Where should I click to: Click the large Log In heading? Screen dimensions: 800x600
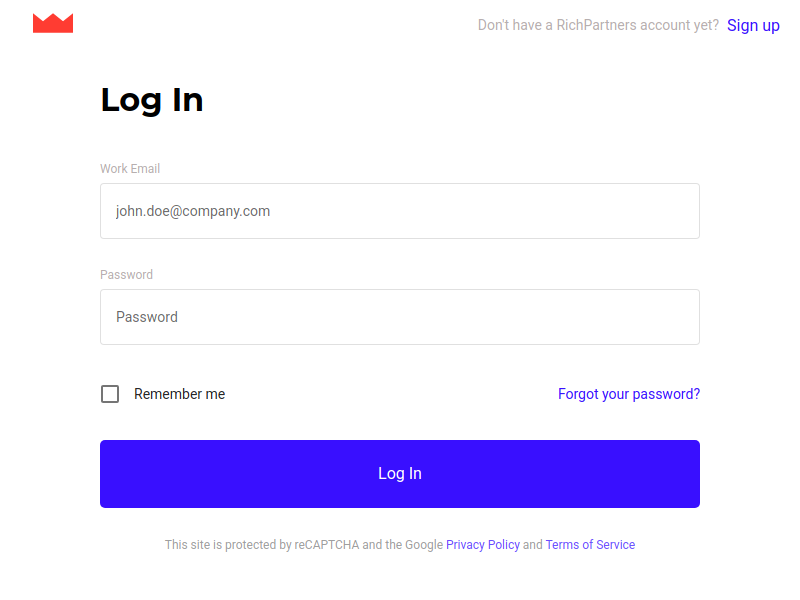click(152, 100)
